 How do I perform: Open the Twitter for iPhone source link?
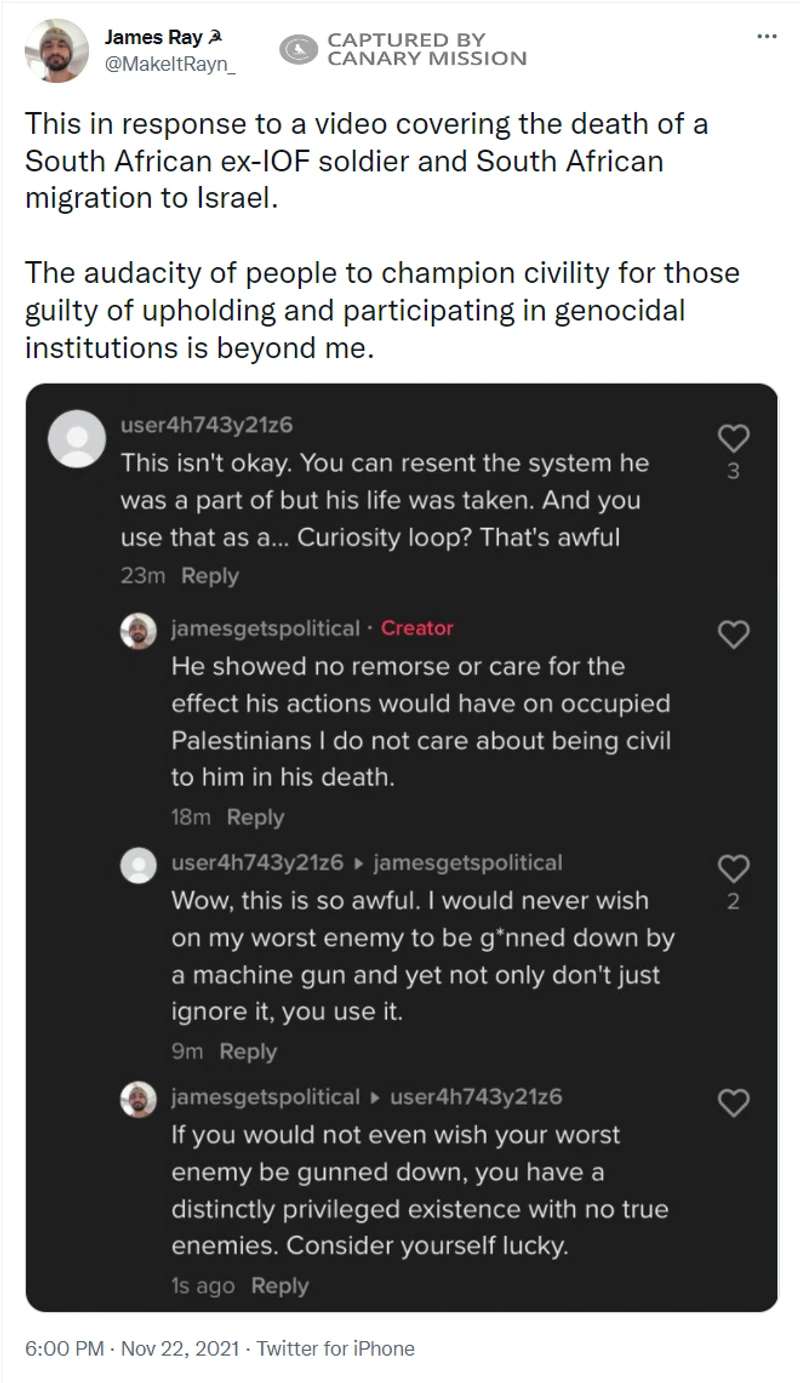335,1348
